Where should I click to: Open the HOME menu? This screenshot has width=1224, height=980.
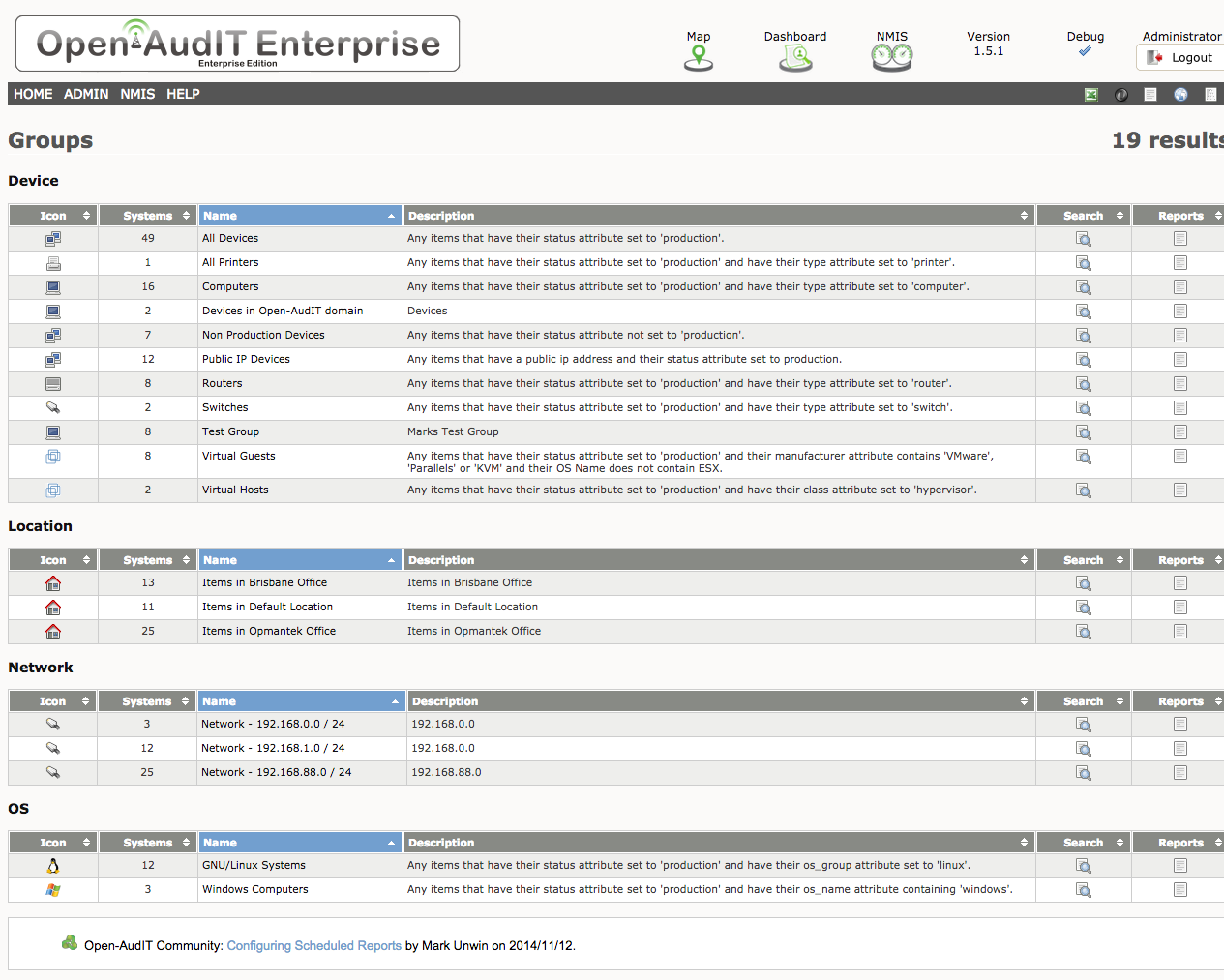point(33,94)
